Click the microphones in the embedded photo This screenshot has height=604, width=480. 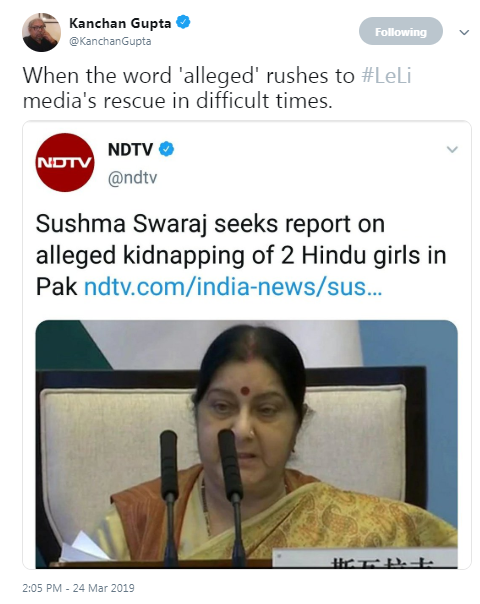click(200, 498)
